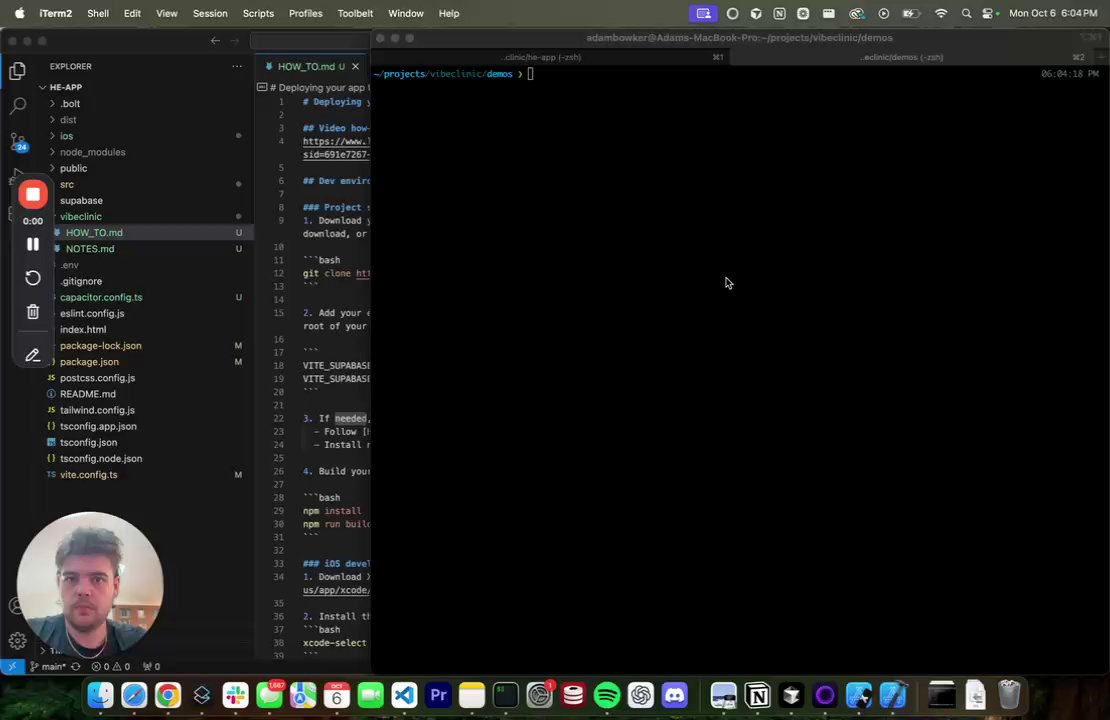This screenshot has height=720, width=1110.
Task: Open Explorer more actions ellipsis
Action: [236, 67]
